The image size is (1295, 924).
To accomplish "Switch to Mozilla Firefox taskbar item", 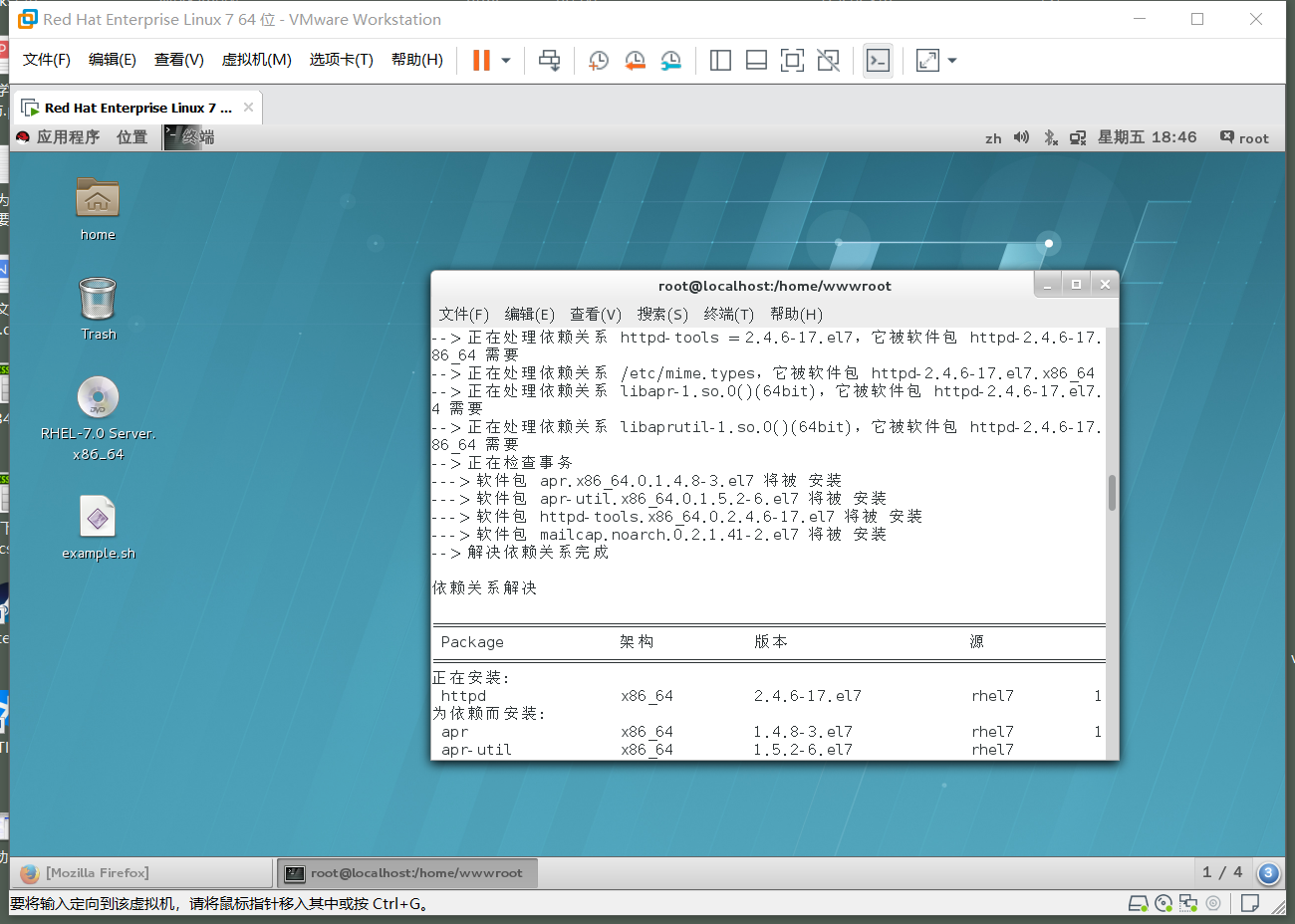I will (141, 873).
